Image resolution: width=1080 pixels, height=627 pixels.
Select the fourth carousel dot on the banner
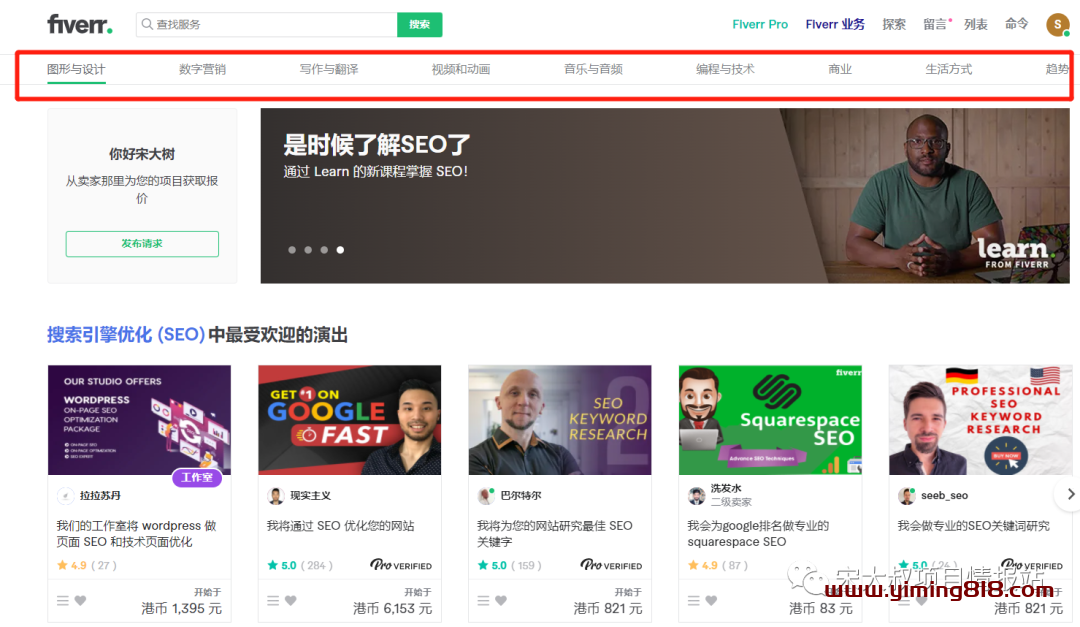pos(340,249)
